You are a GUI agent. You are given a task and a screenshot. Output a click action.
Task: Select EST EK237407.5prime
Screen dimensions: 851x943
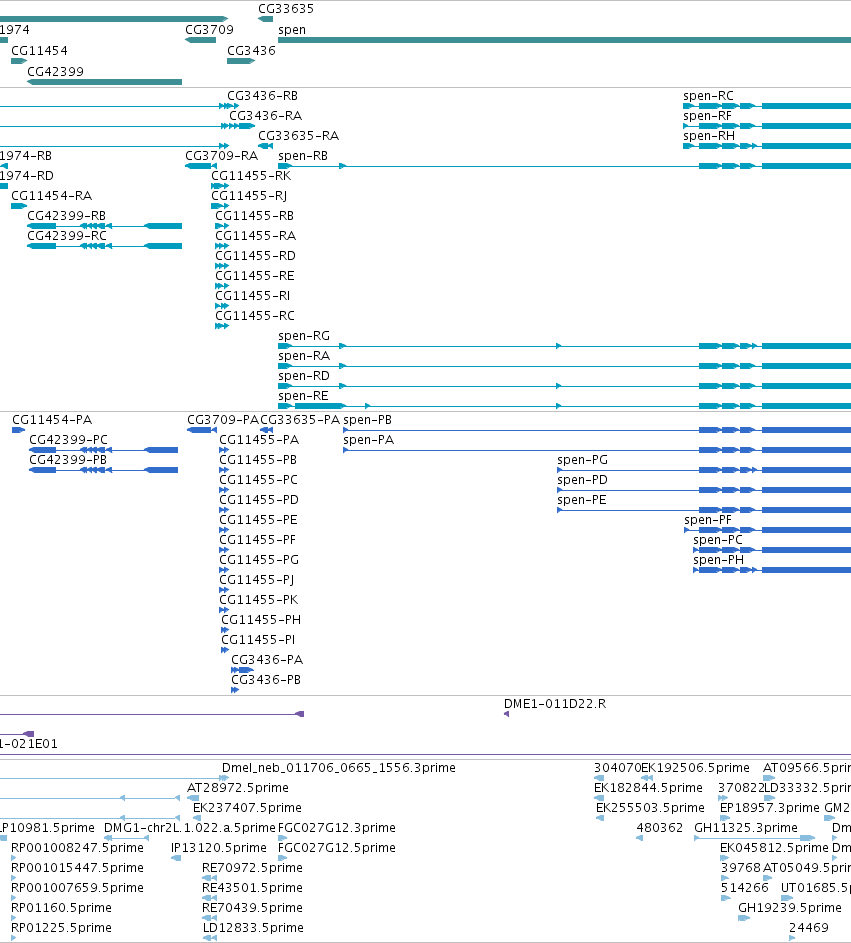(196, 818)
